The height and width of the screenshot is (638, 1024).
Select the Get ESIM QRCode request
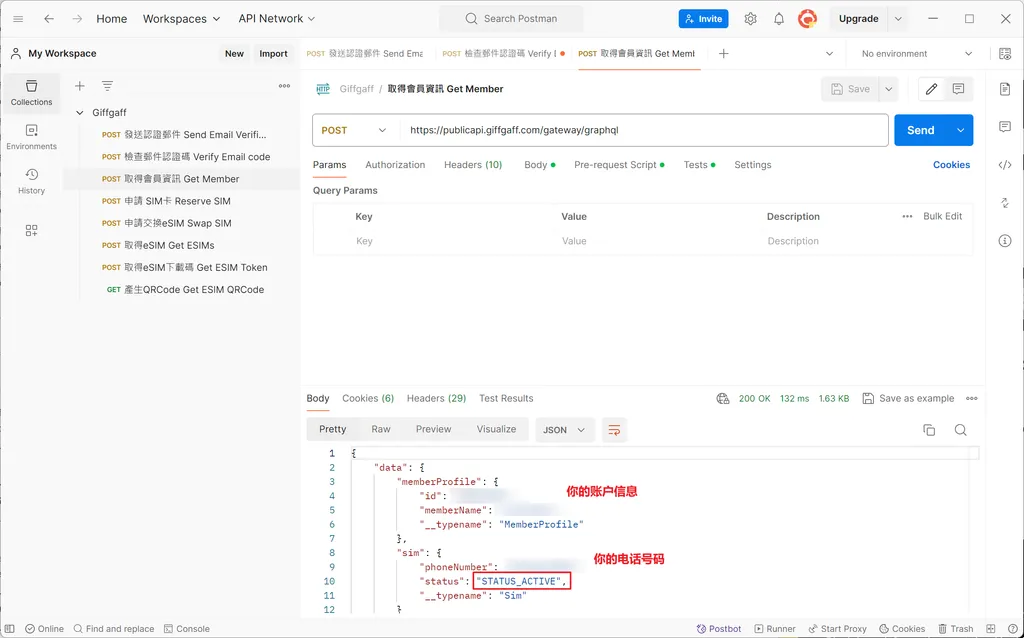193,290
